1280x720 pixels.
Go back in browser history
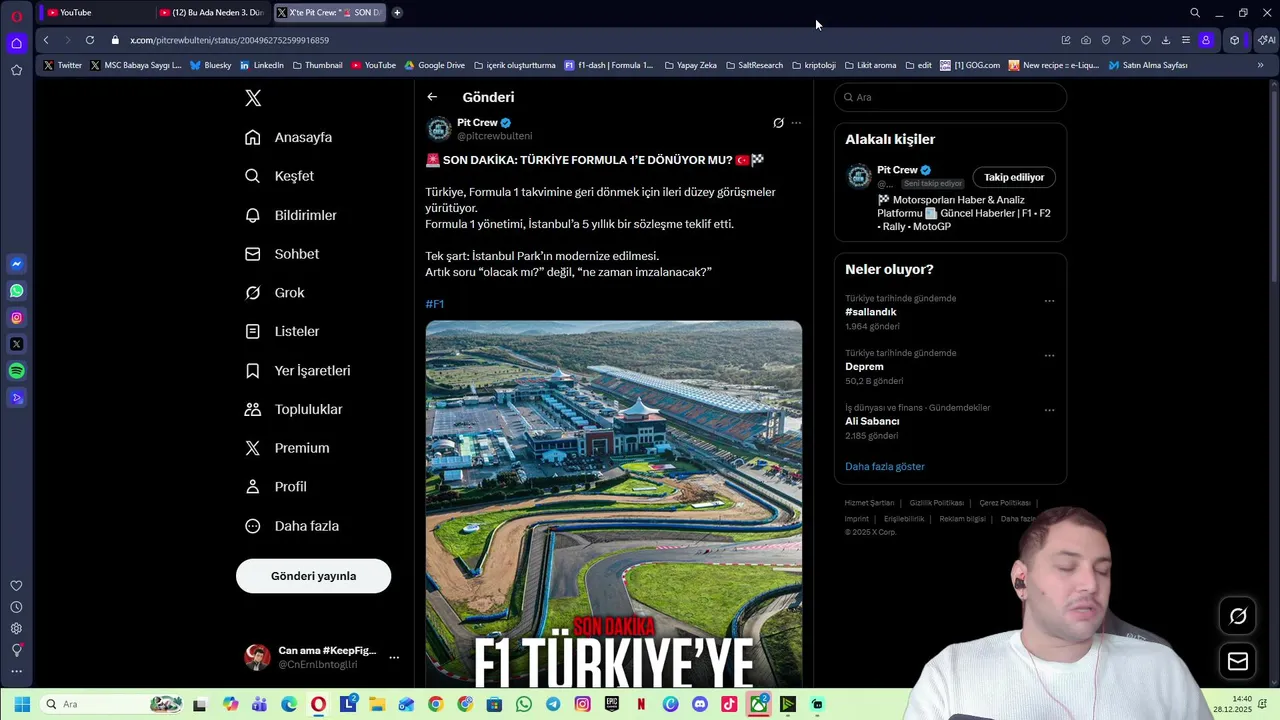pos(46,40)
